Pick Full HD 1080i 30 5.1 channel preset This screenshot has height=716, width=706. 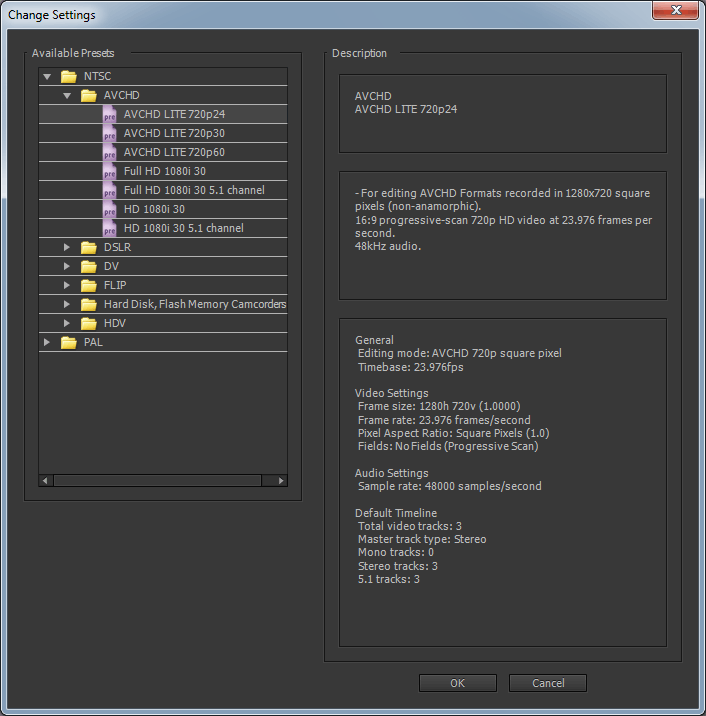[163, 190]
